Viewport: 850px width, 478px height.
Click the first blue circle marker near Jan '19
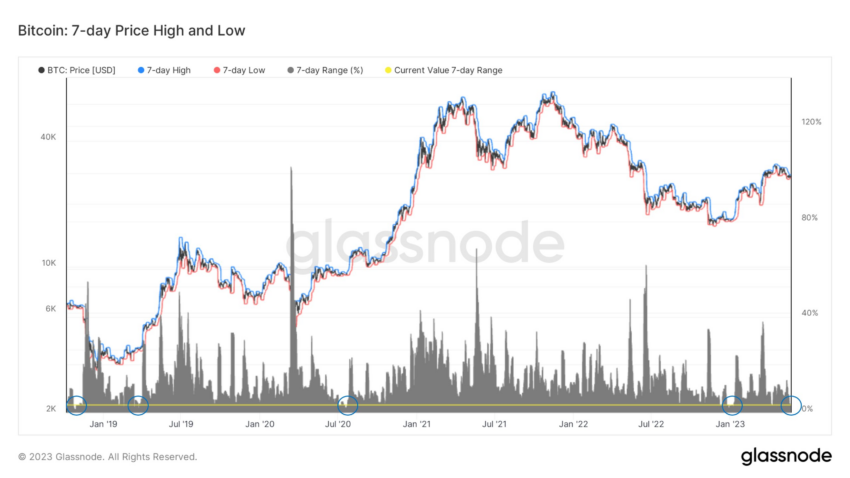click(76, 405)
